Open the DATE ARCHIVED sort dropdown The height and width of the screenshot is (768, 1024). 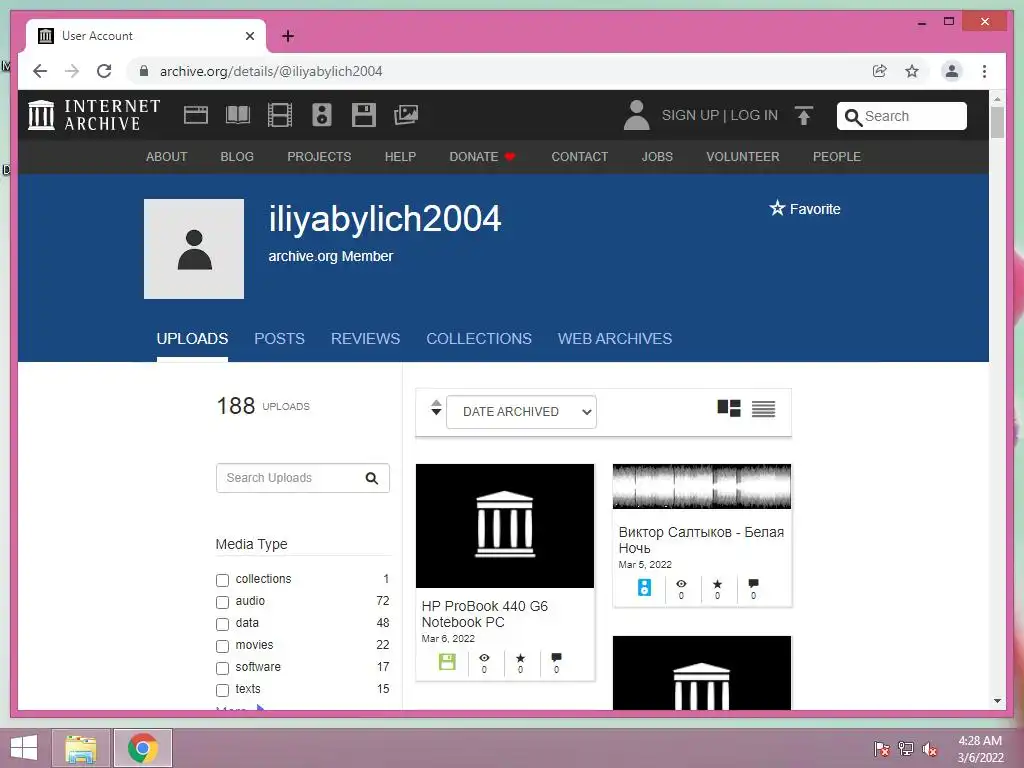pos(521,412)
